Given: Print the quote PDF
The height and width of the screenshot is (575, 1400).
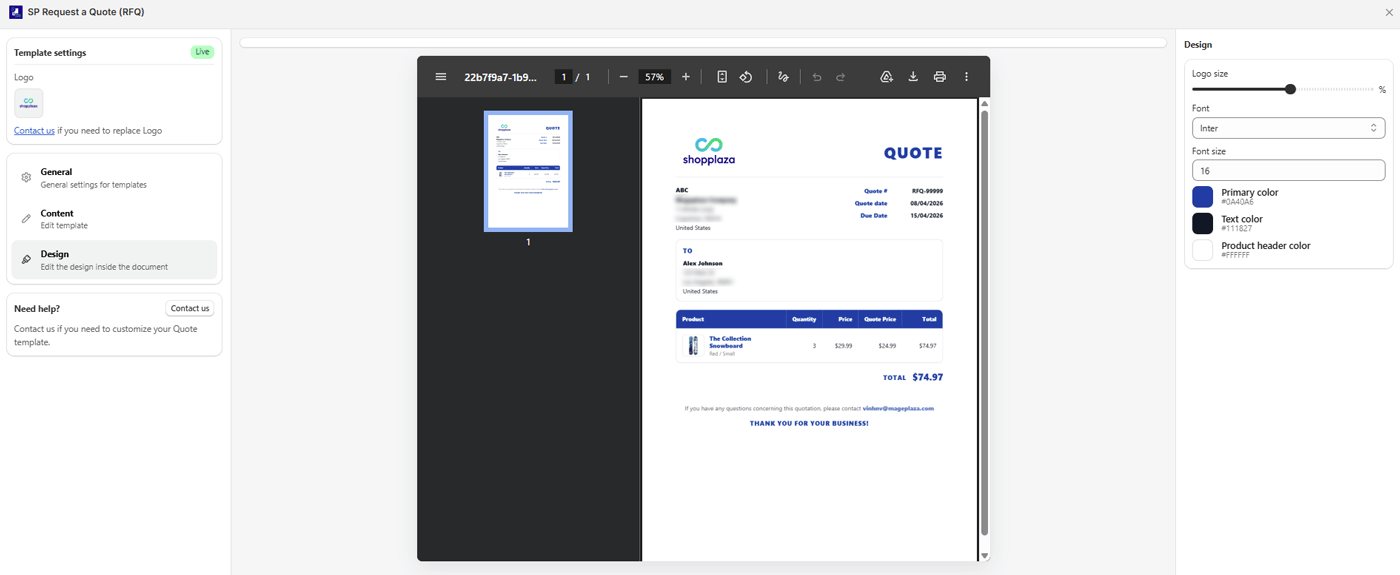Looking at the screenshot, I should coord(940,77).
